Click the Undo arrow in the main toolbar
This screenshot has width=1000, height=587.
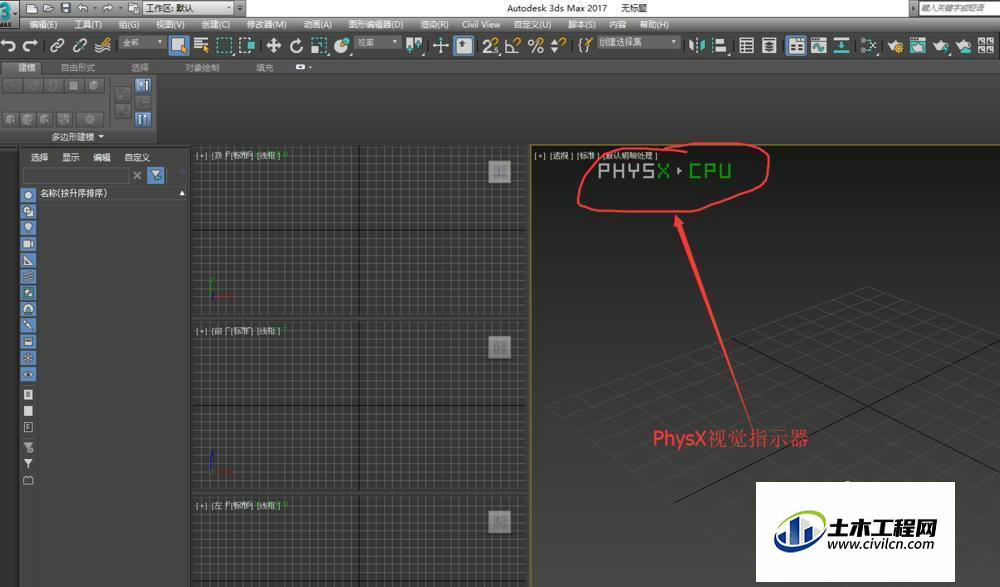tap(9, 46)
